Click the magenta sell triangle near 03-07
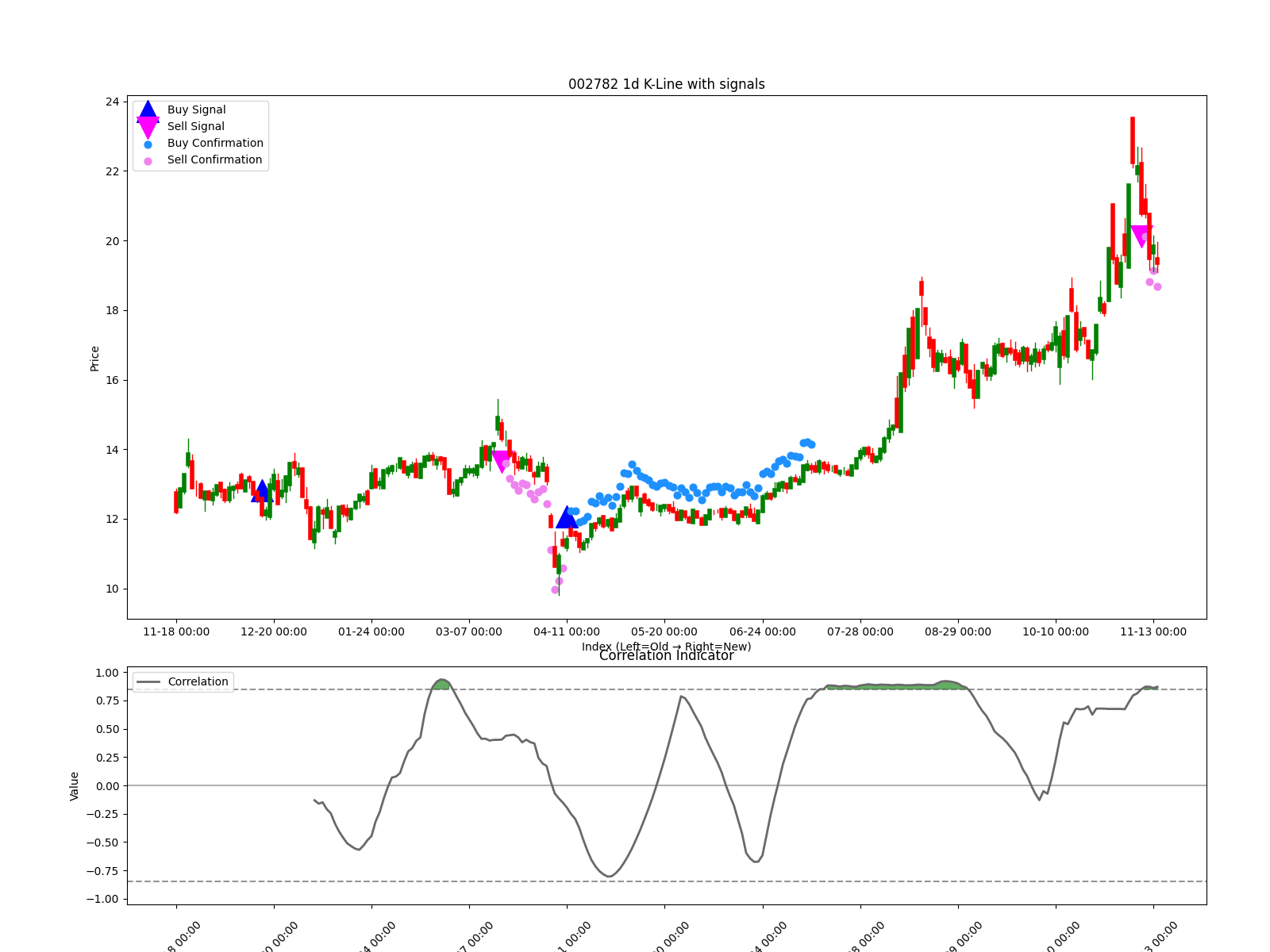 click(x=502, y=459)
